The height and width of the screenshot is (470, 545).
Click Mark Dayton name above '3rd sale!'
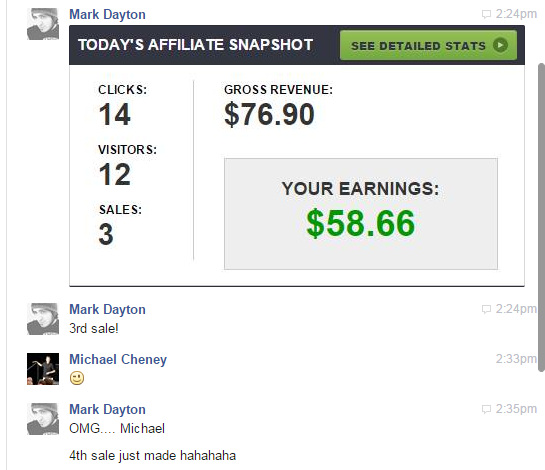[107, 309]
